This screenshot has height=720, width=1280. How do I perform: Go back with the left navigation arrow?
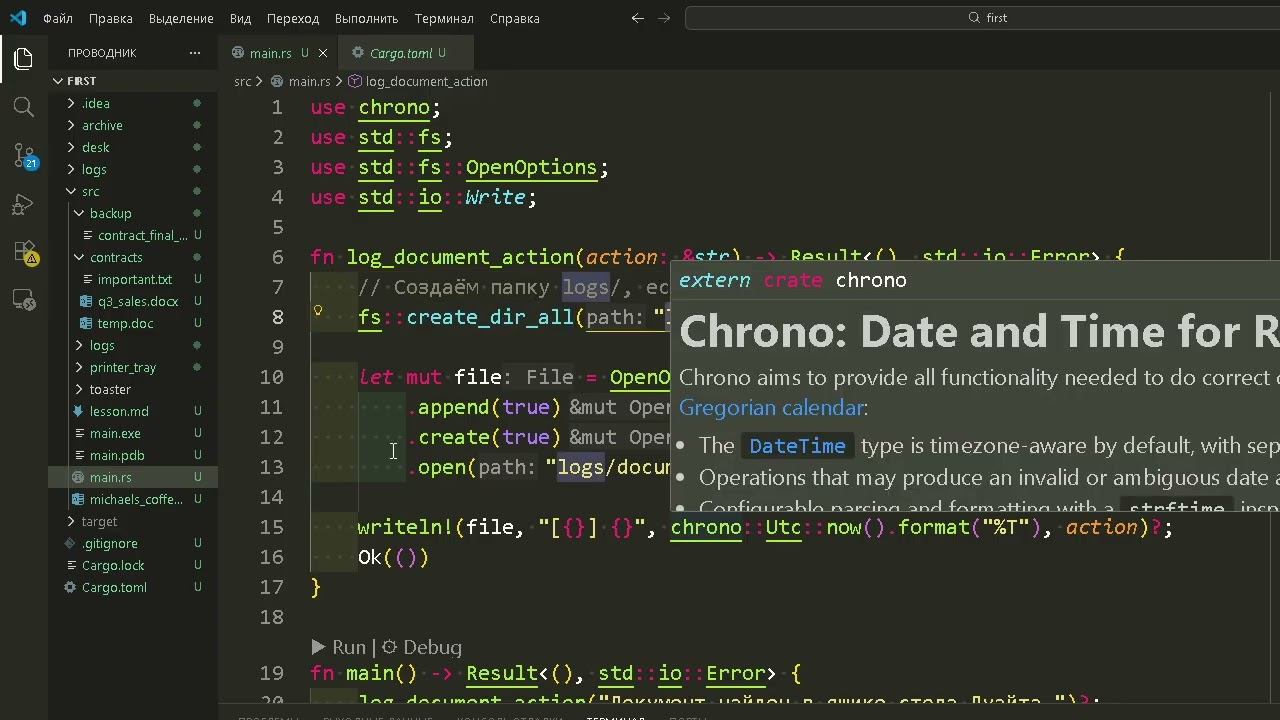(638, 18)
